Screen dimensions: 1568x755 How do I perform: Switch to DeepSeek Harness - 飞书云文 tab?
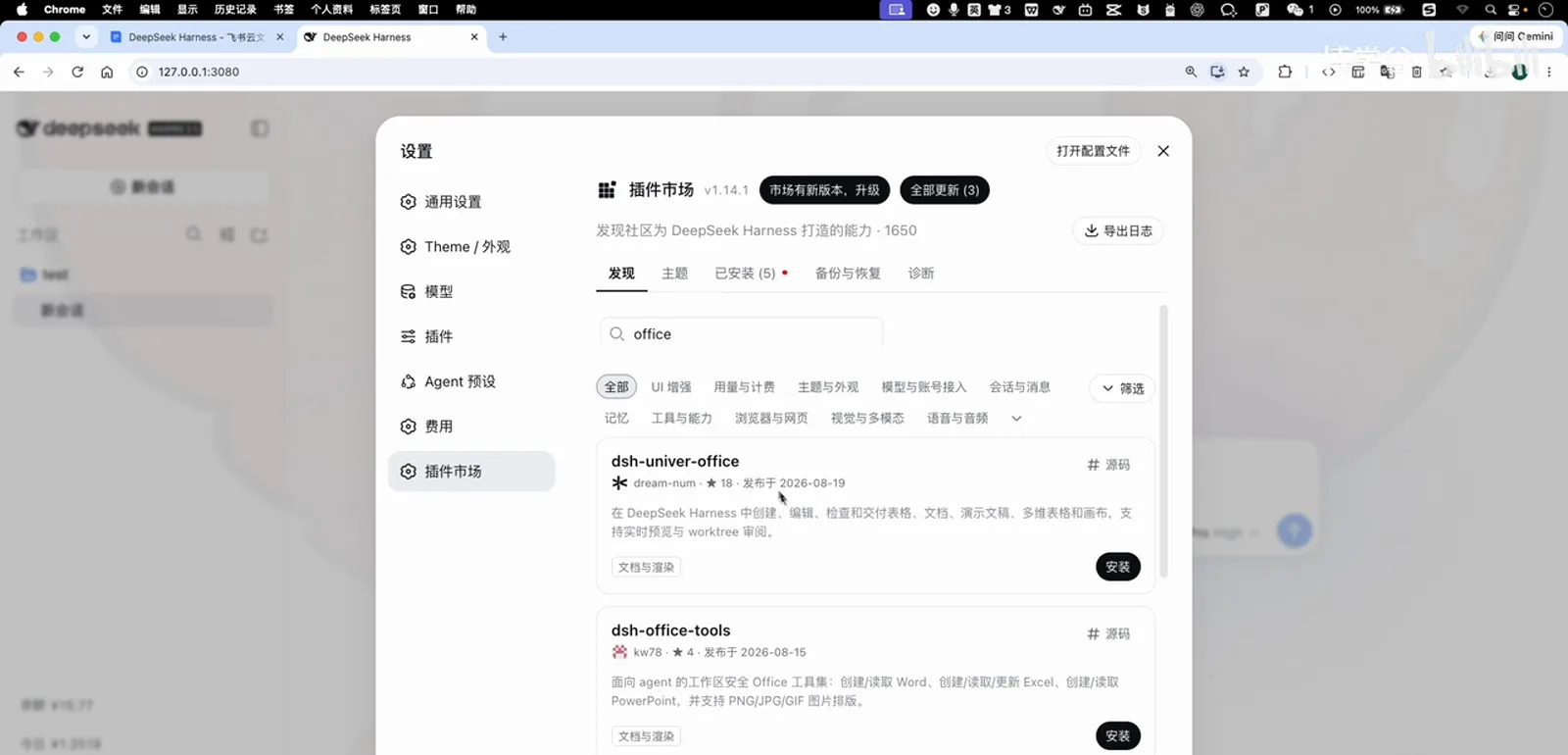click(x=196, y=37)
